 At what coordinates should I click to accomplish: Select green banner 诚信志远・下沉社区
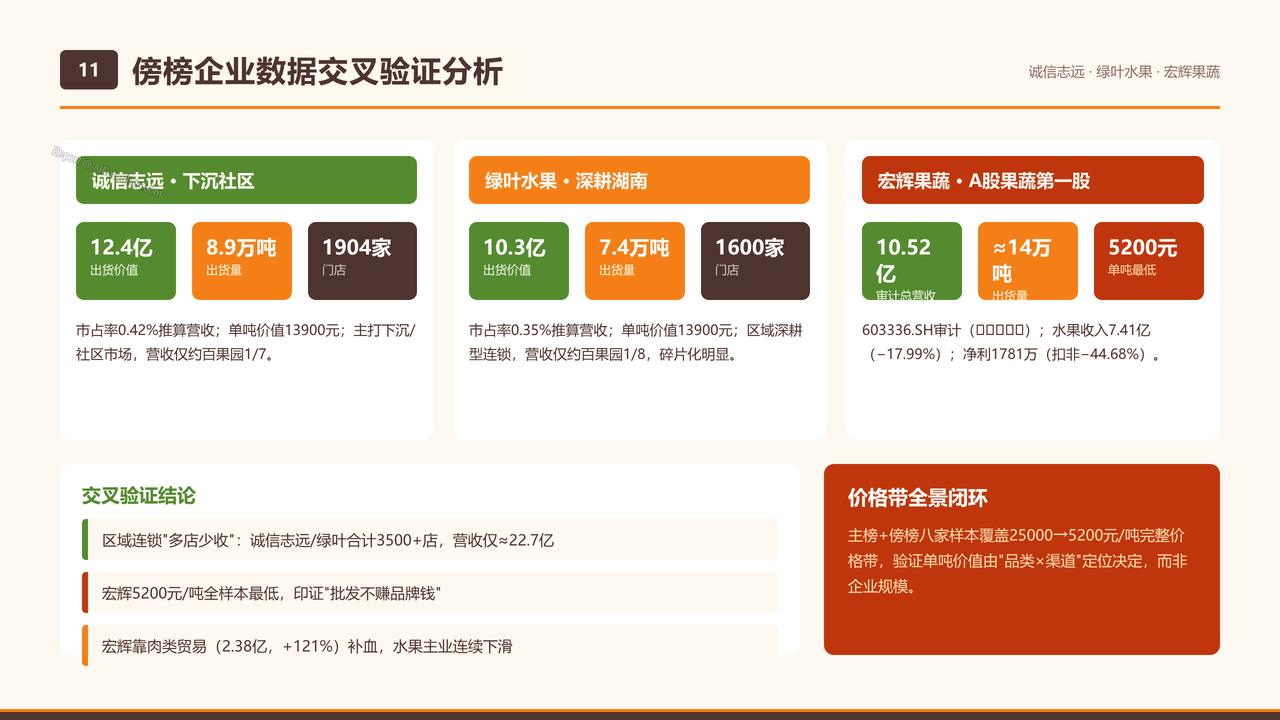tap(246, 180)
